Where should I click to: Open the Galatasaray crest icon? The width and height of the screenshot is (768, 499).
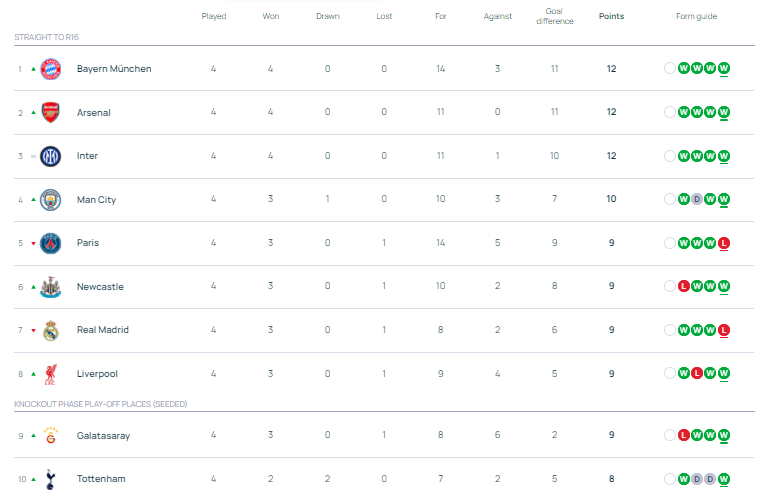51,435
